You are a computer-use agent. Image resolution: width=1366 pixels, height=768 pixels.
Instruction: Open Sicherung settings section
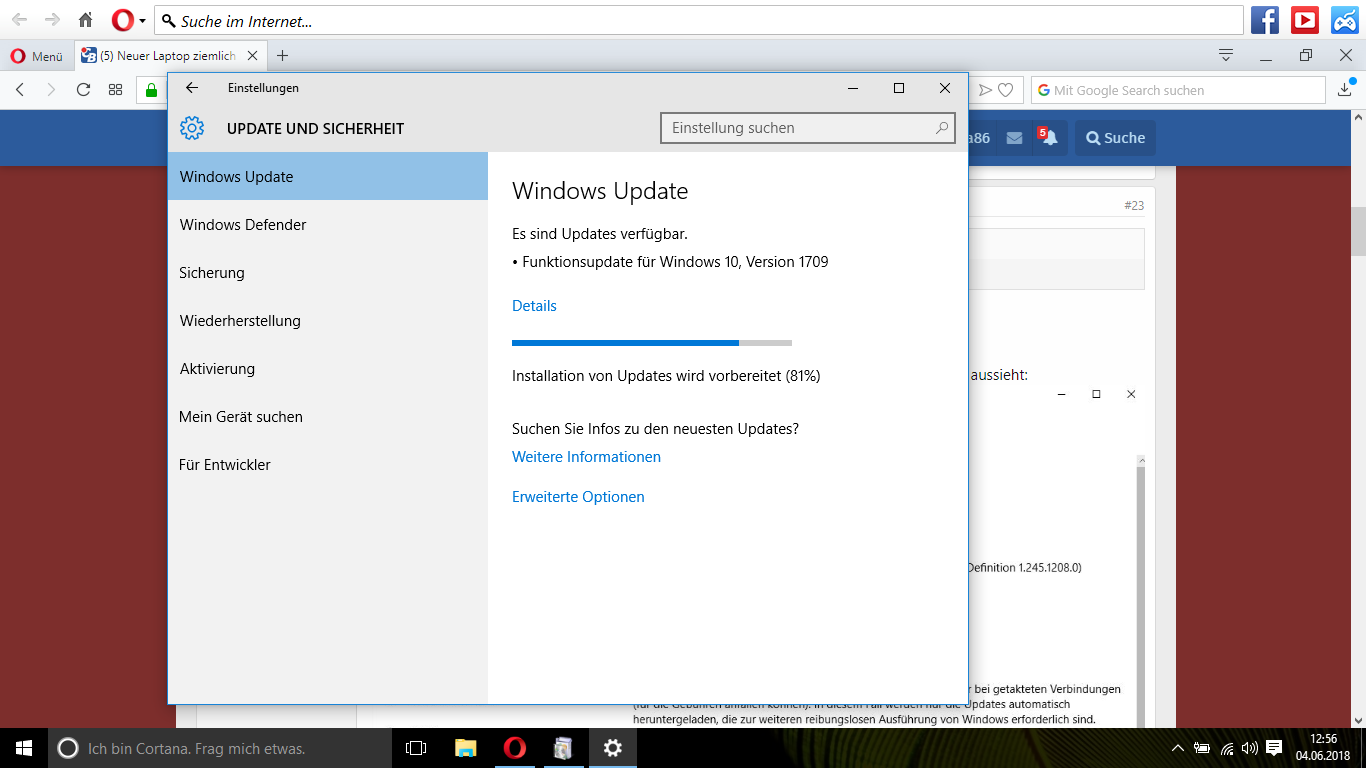[328, 272]
